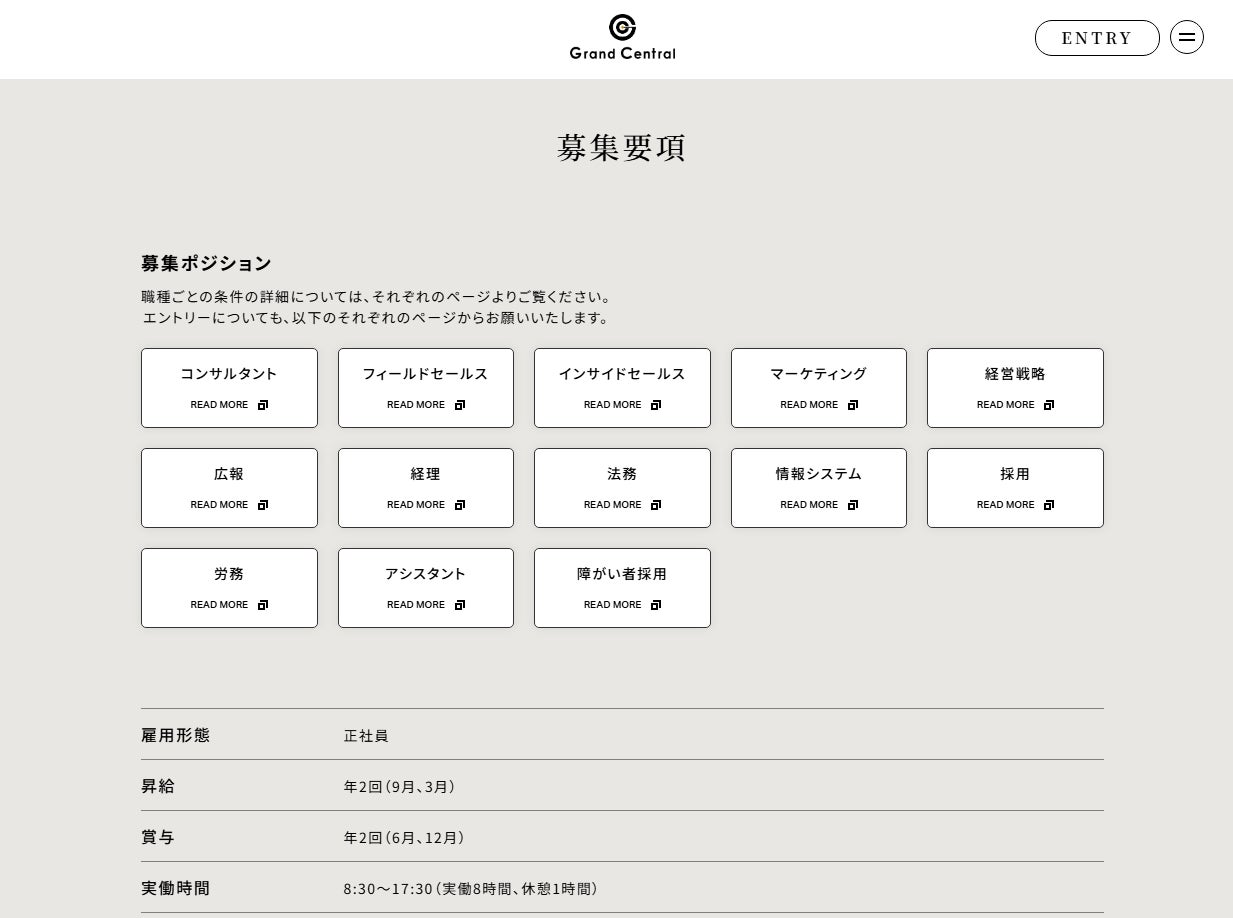Screen dimensions: 1233x918
Task: Click external-link icon under 情報システム
Action: point(853,505)
